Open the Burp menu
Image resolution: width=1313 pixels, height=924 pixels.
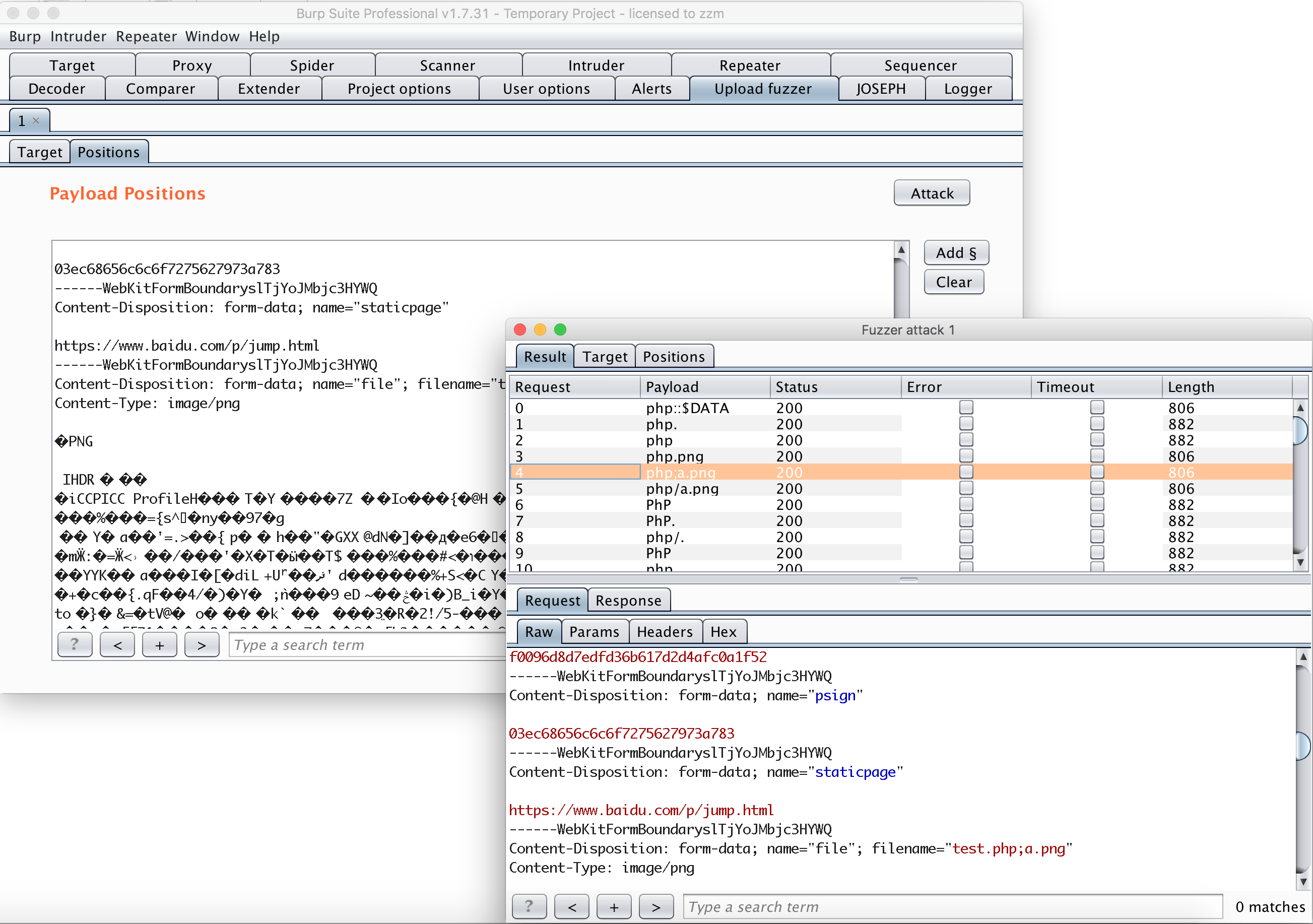coord(25,37)
